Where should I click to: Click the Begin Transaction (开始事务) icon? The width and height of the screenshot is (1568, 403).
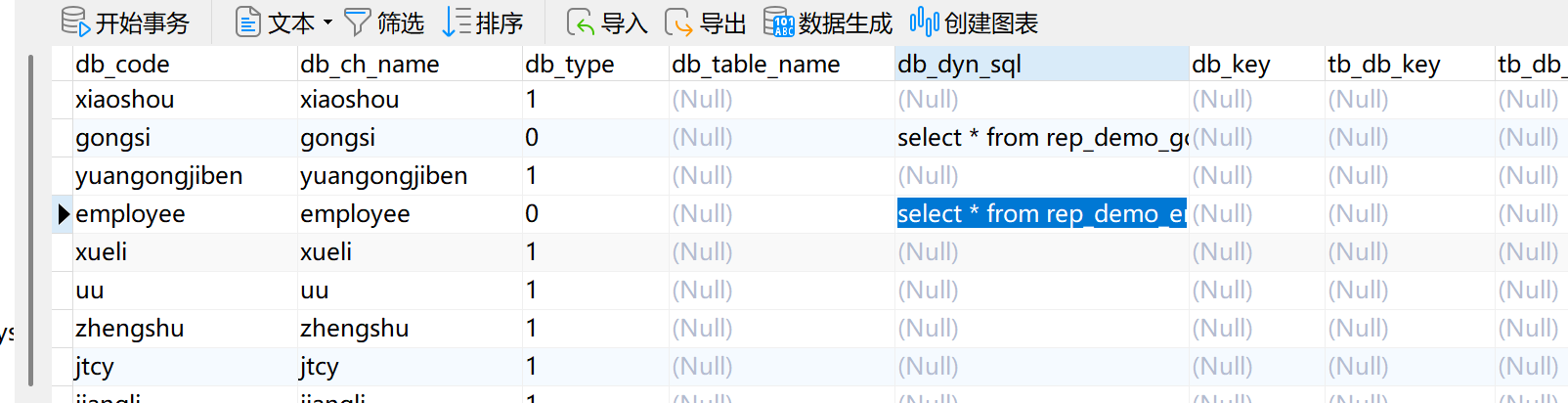75,22
